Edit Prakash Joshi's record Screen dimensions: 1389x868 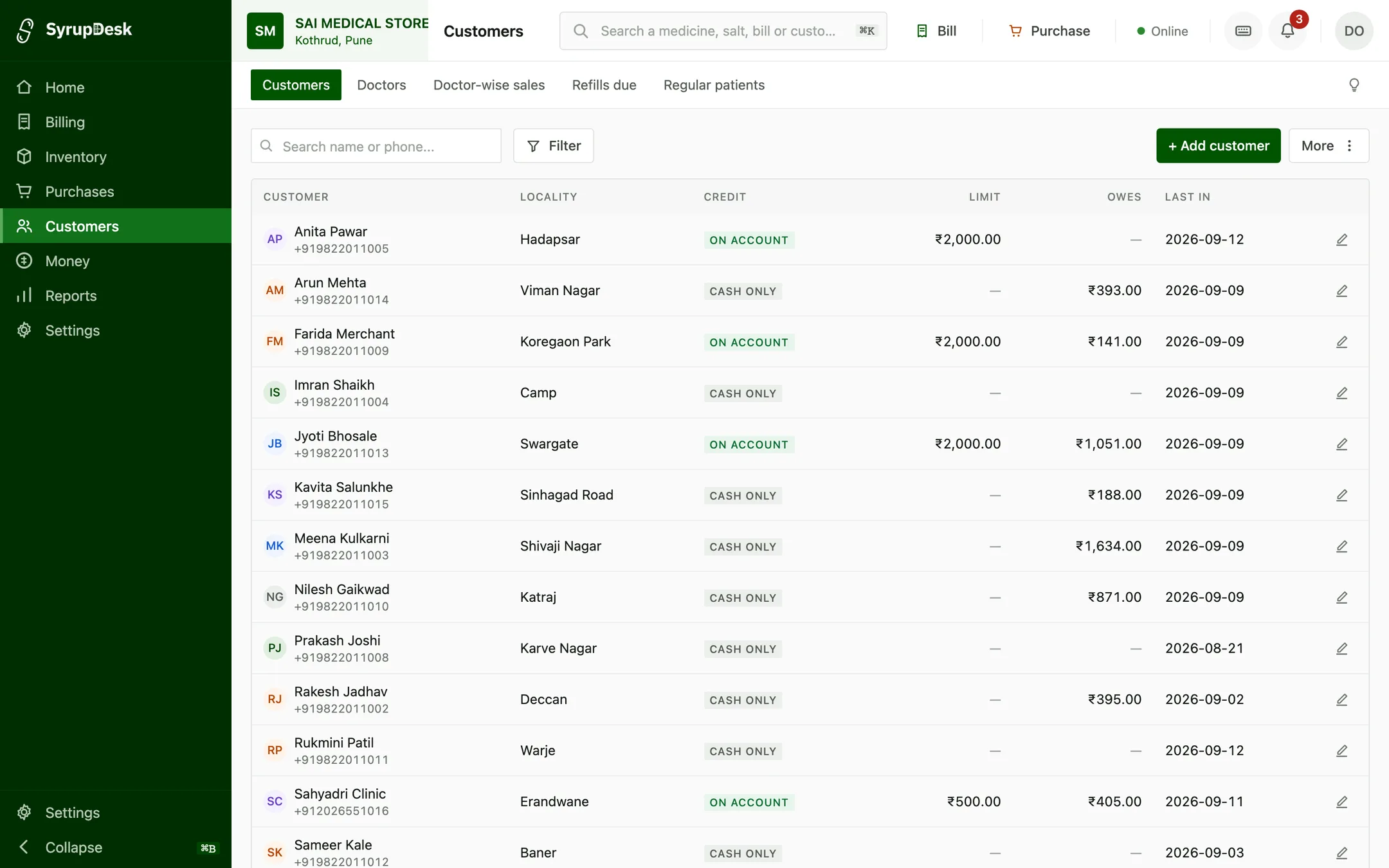[1341, 649]
